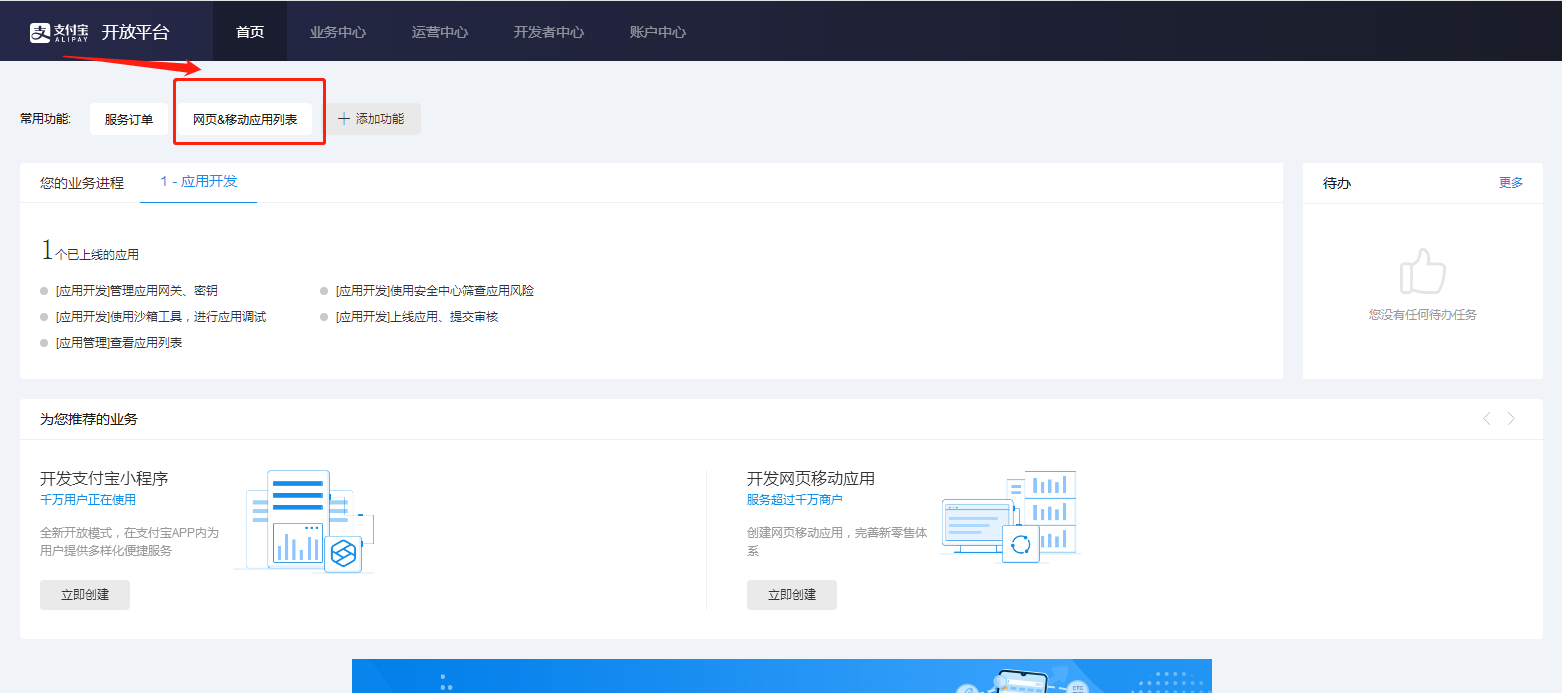Screen dimensions: 1562x693
Task: Click the thumbs-up icon in 待办 panel
Action: (1422, 271)
